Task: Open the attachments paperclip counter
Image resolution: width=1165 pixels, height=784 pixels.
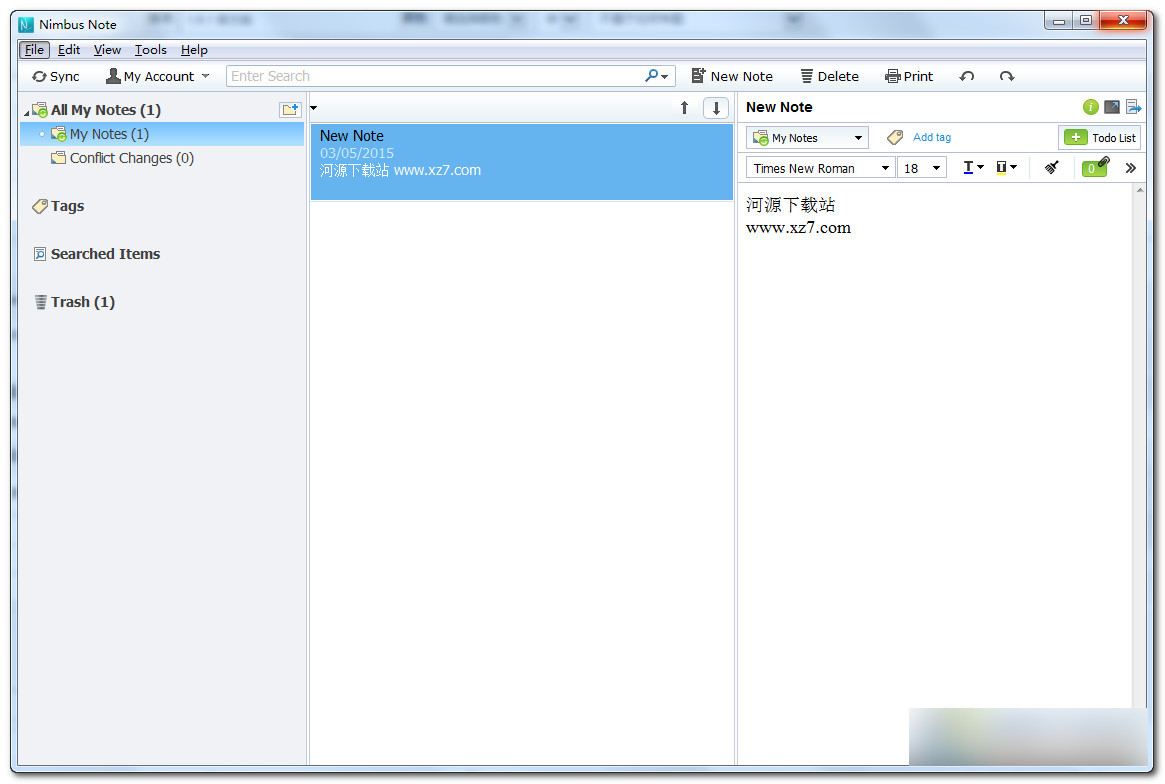Action: point(1095,167)
